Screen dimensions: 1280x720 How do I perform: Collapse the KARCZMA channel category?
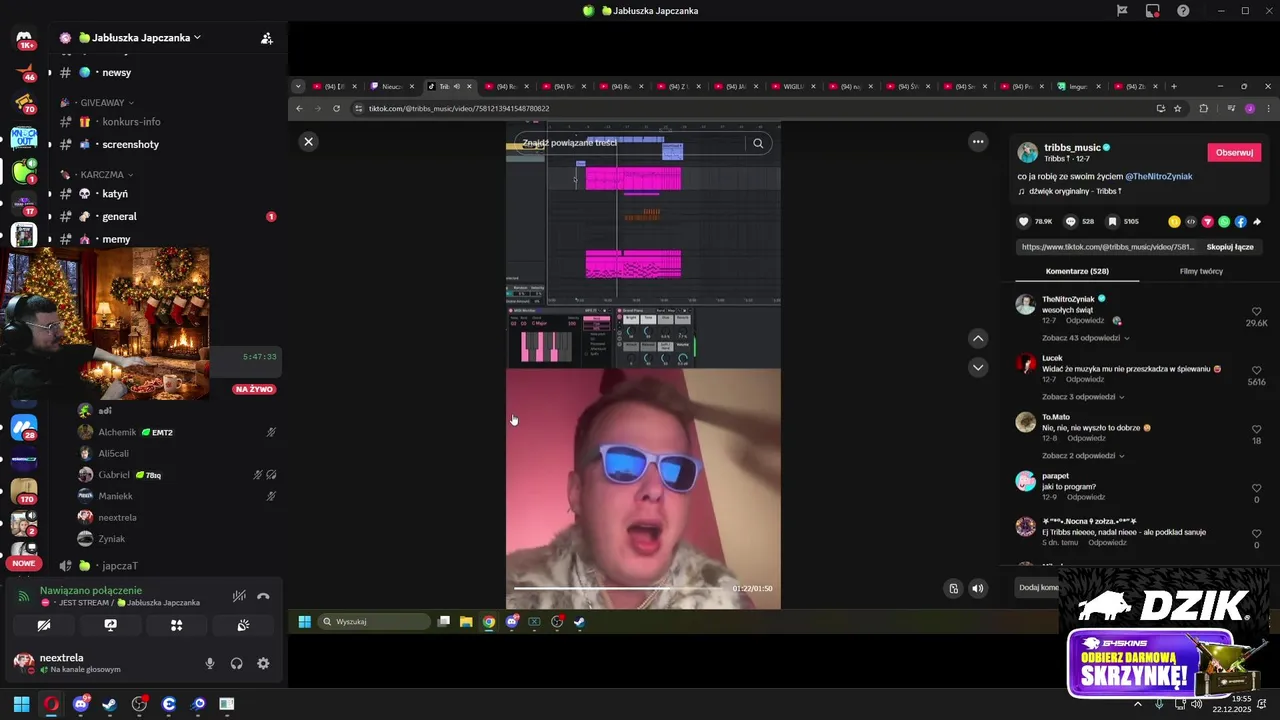coord(106,174)
